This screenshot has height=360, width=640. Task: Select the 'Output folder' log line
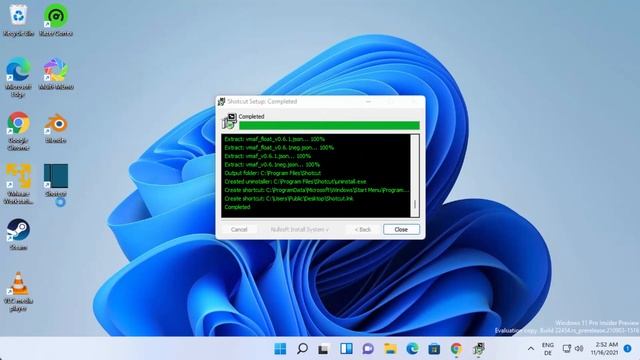pyautogui.click(x=273, y=173)
